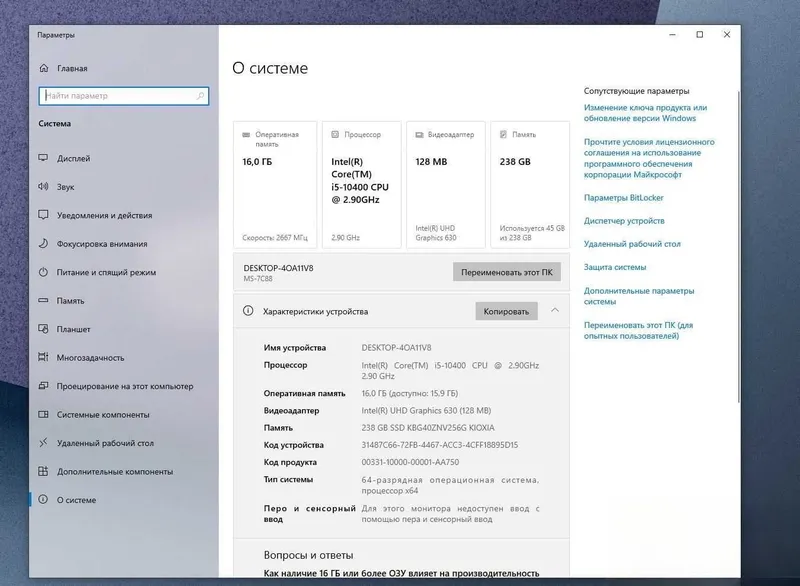Open Дополнительные параметры системы link
800x586 pixels.
point(639,296)
